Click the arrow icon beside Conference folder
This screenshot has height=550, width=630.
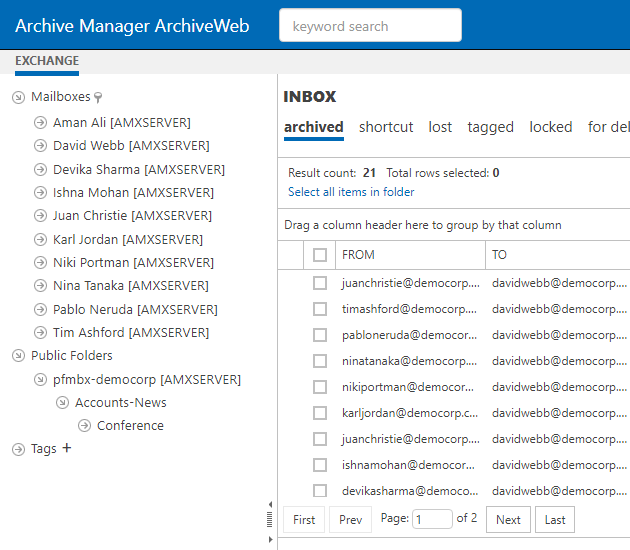(x=84, y=425)
